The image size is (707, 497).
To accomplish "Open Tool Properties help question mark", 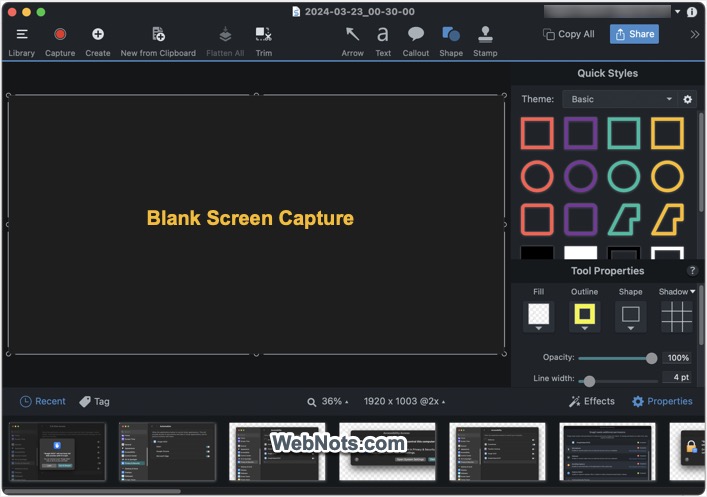I will (x=692, y=271).
